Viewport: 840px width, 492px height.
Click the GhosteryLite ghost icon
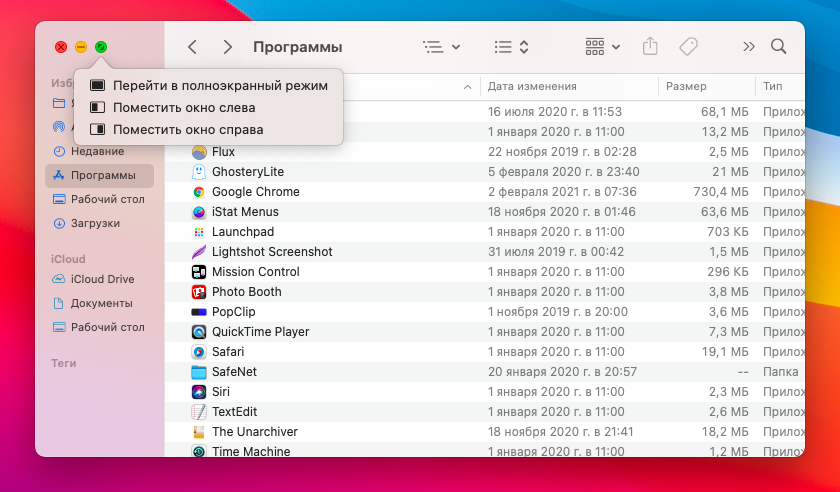(199, 172)
